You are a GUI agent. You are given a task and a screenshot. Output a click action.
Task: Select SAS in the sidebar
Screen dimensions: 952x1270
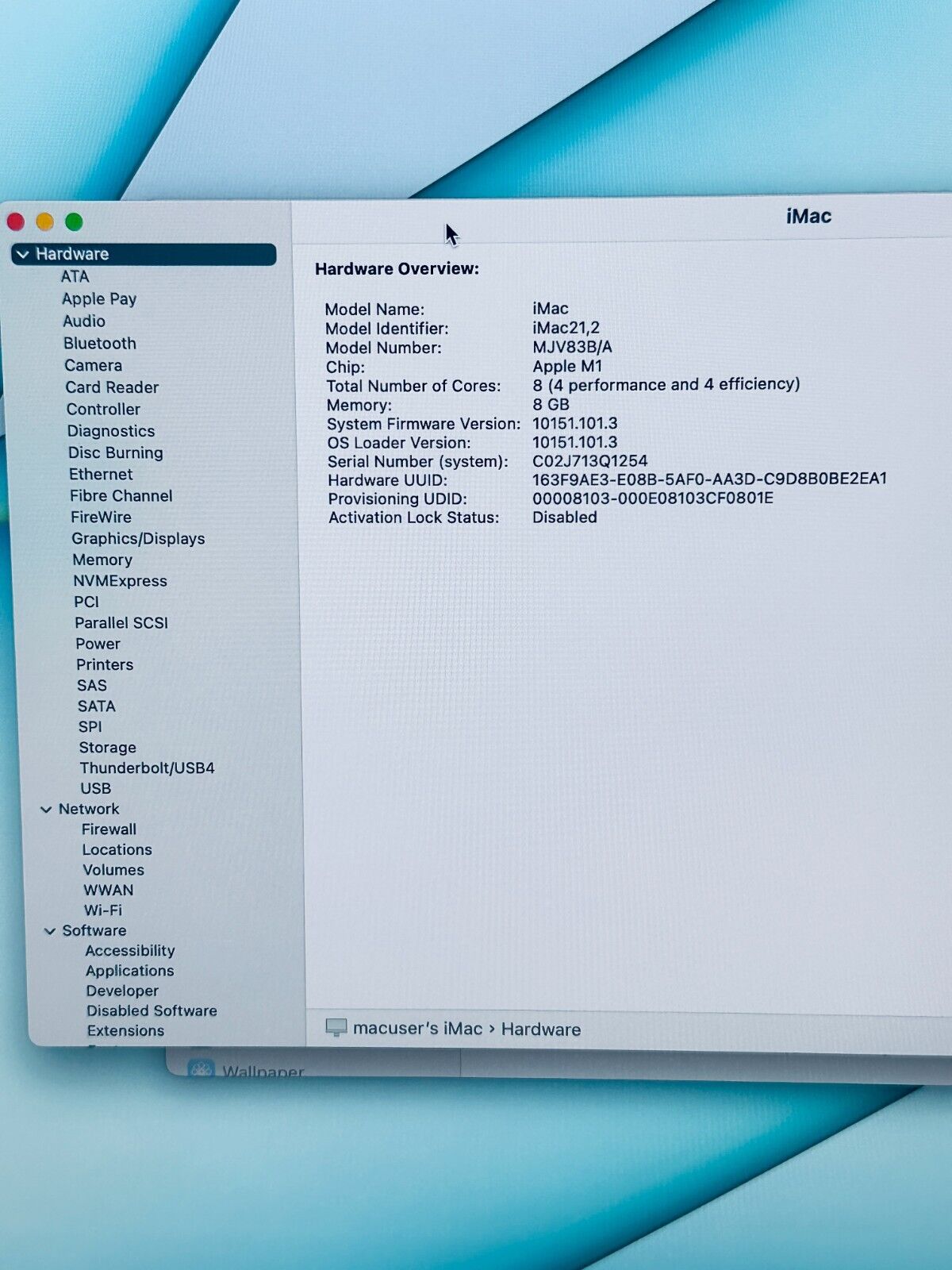[x=92, y=685]
